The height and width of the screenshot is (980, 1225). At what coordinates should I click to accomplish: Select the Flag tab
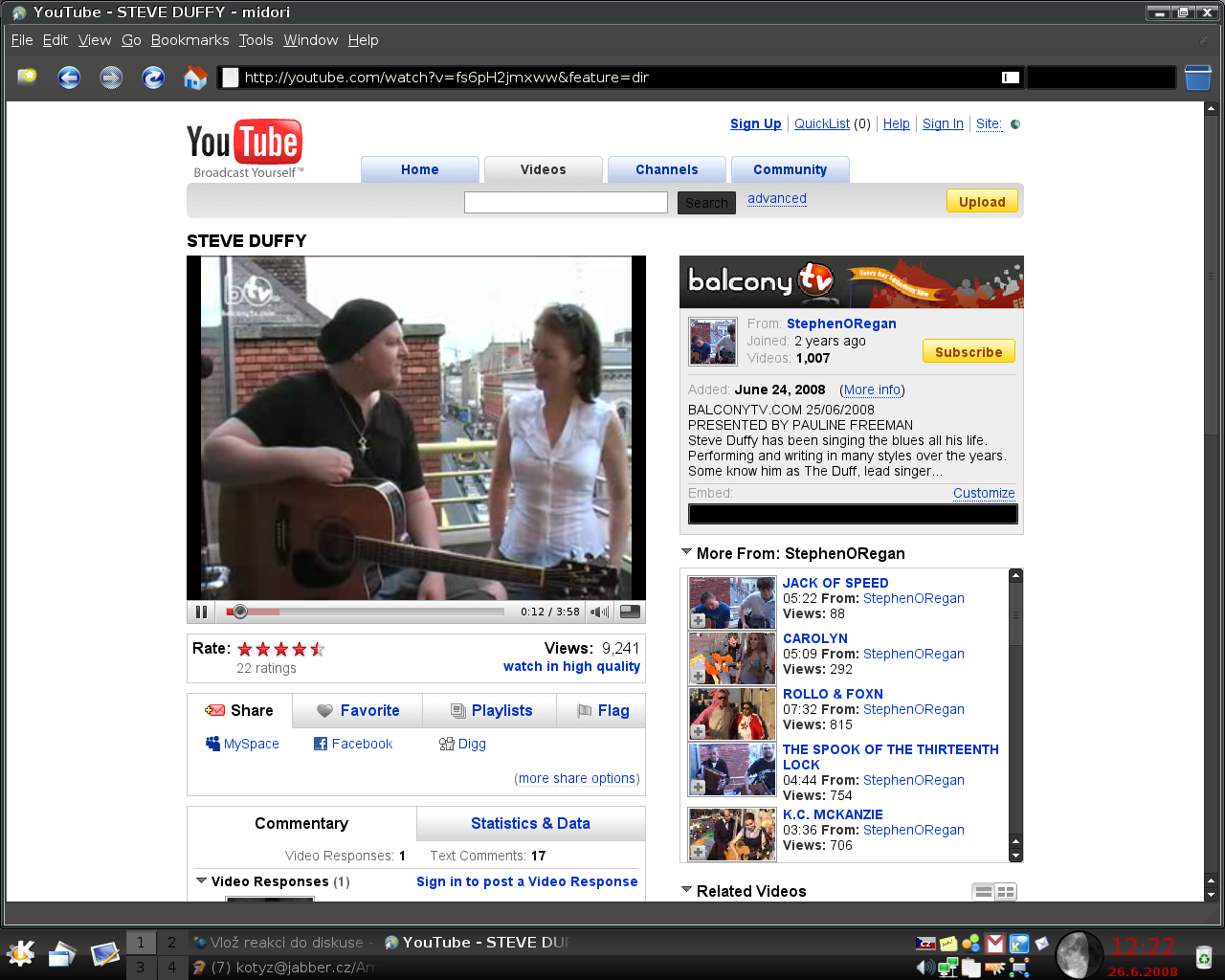point(601,710)
